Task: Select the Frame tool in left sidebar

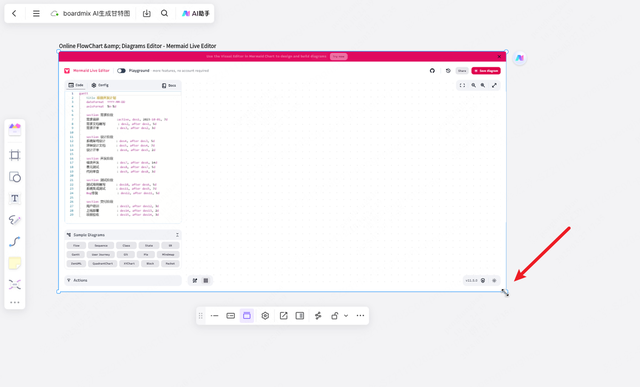Action: pyautogui.click(x=15, y=155)
